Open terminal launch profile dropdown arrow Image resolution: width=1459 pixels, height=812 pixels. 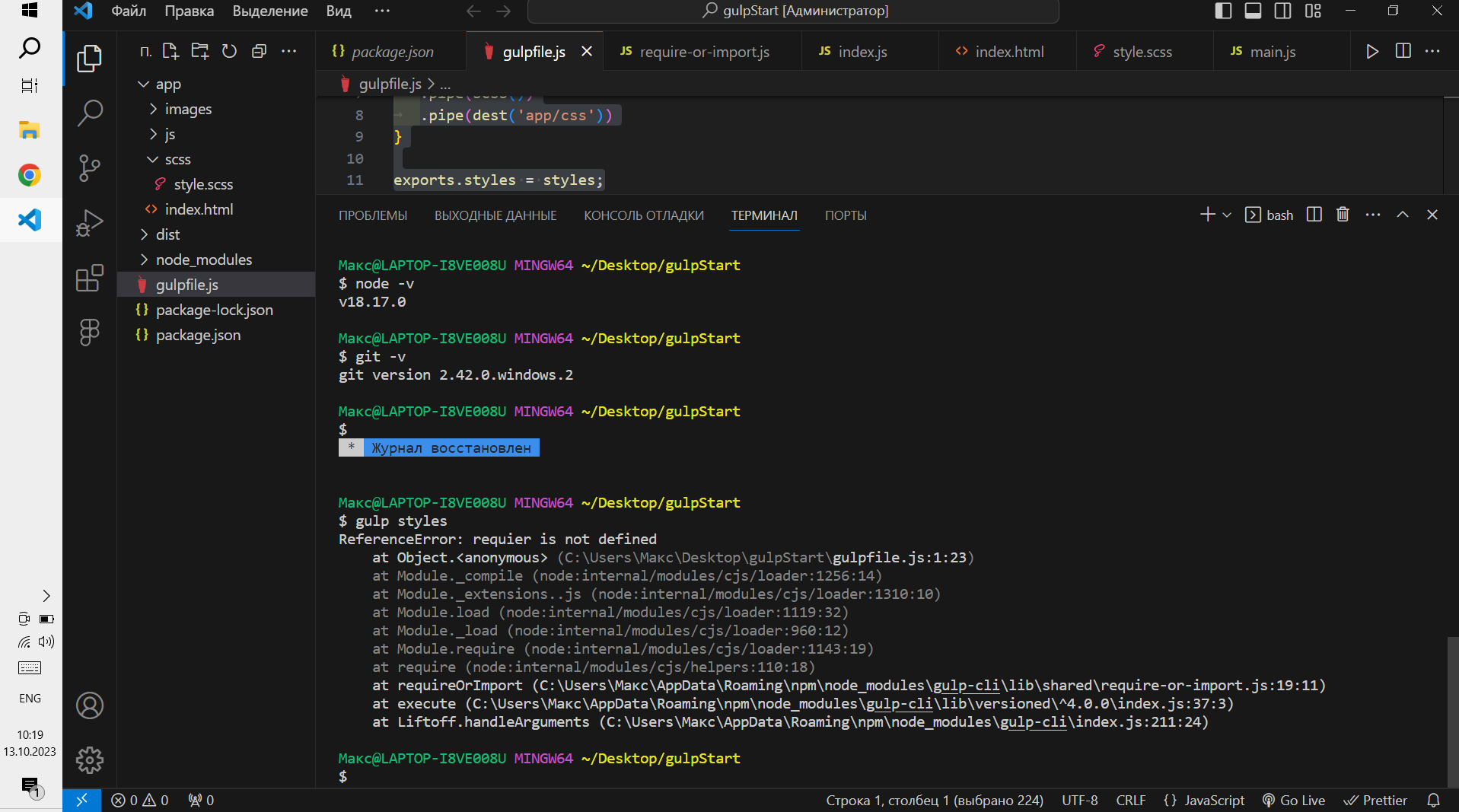point(1227,215)
